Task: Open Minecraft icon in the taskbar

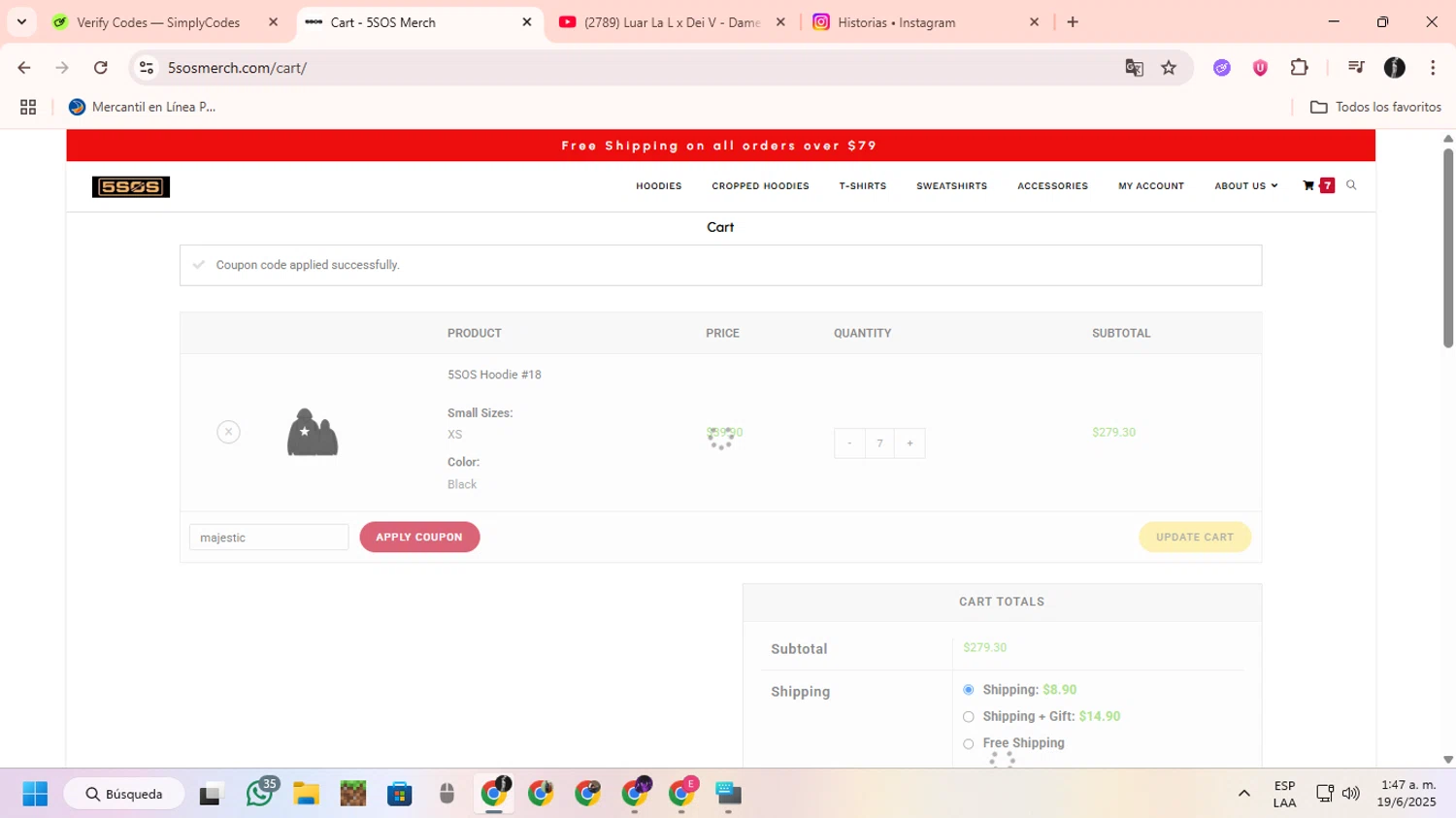Action: tap(353, 794)
